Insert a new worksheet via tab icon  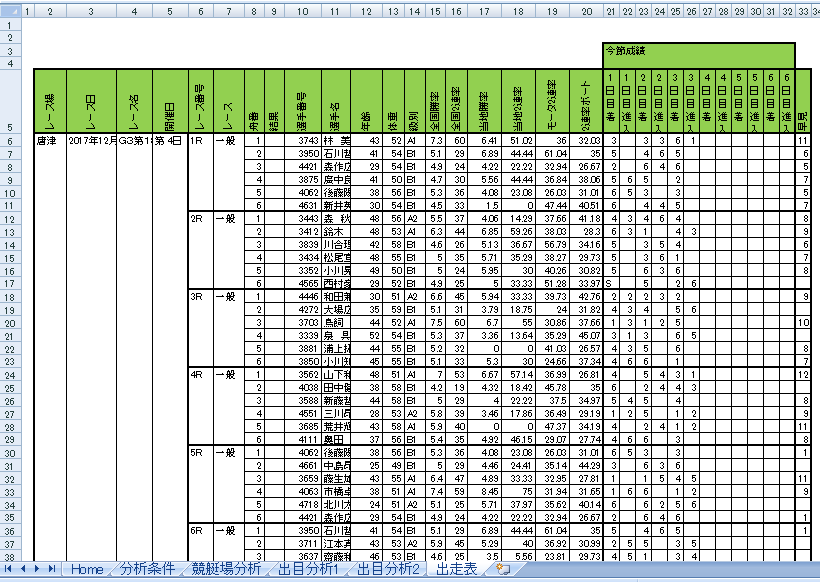point(503,569)
